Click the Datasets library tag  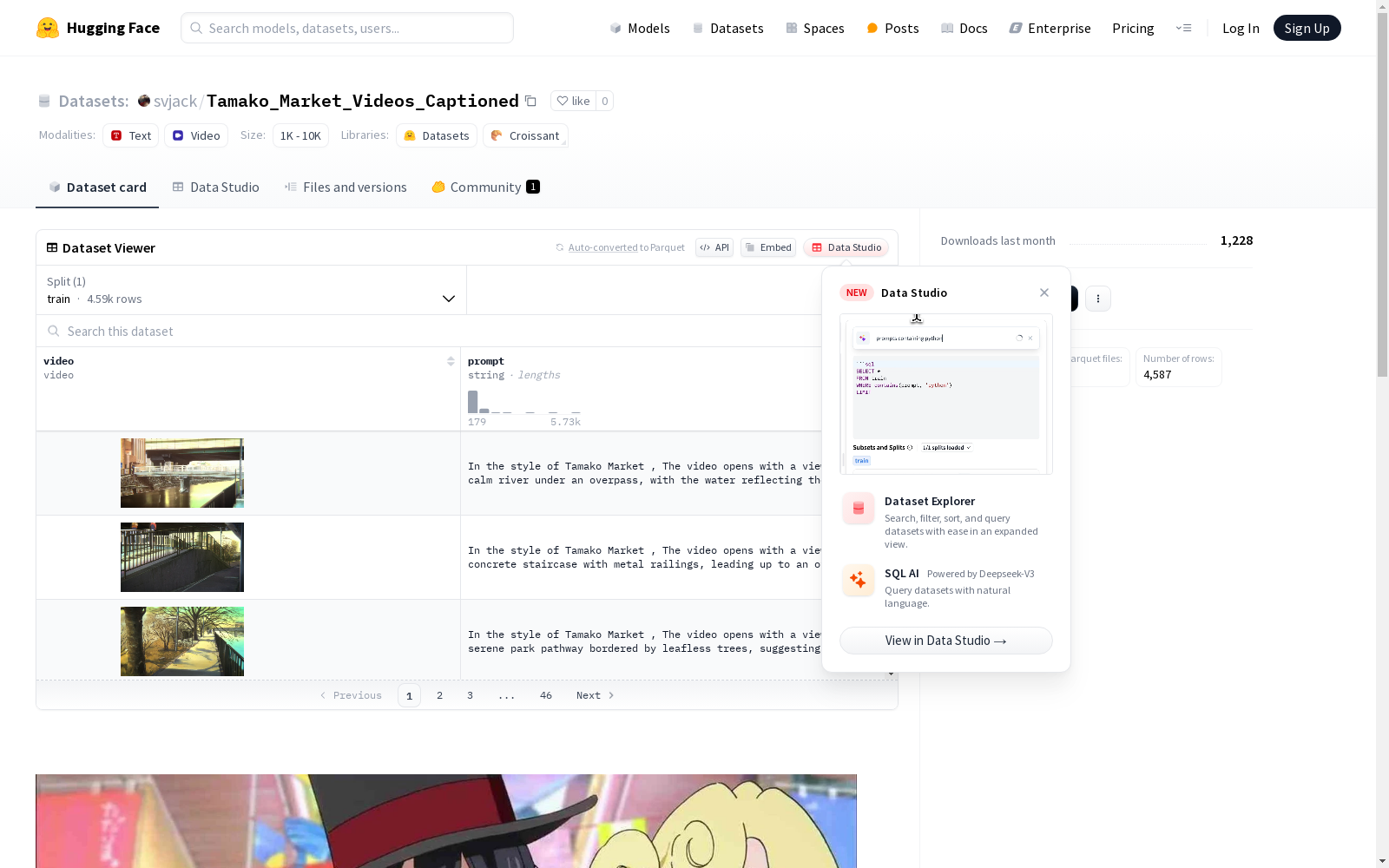pos(437,135)
